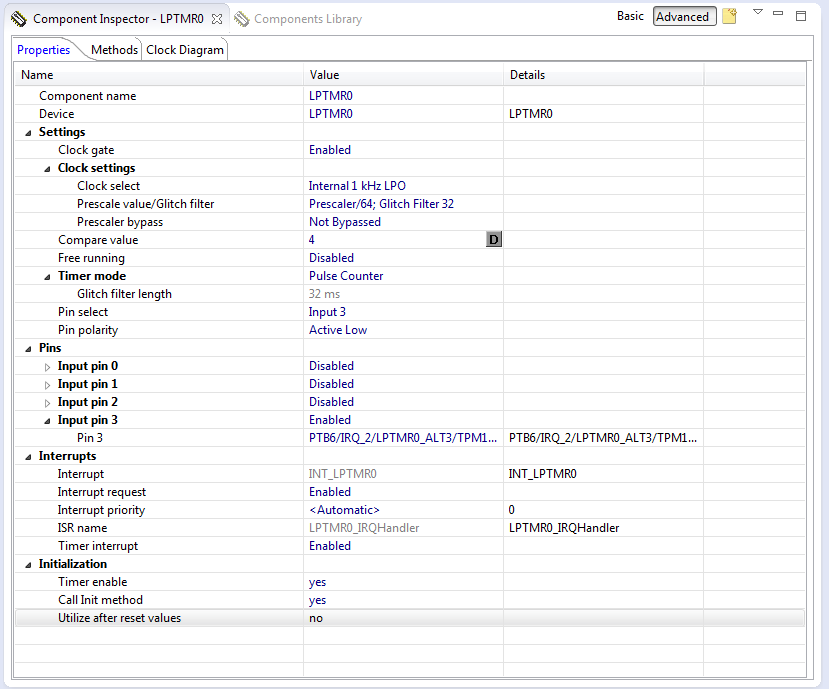Enable Free running setting
This screenshot has width=829, height=689.
331,258
